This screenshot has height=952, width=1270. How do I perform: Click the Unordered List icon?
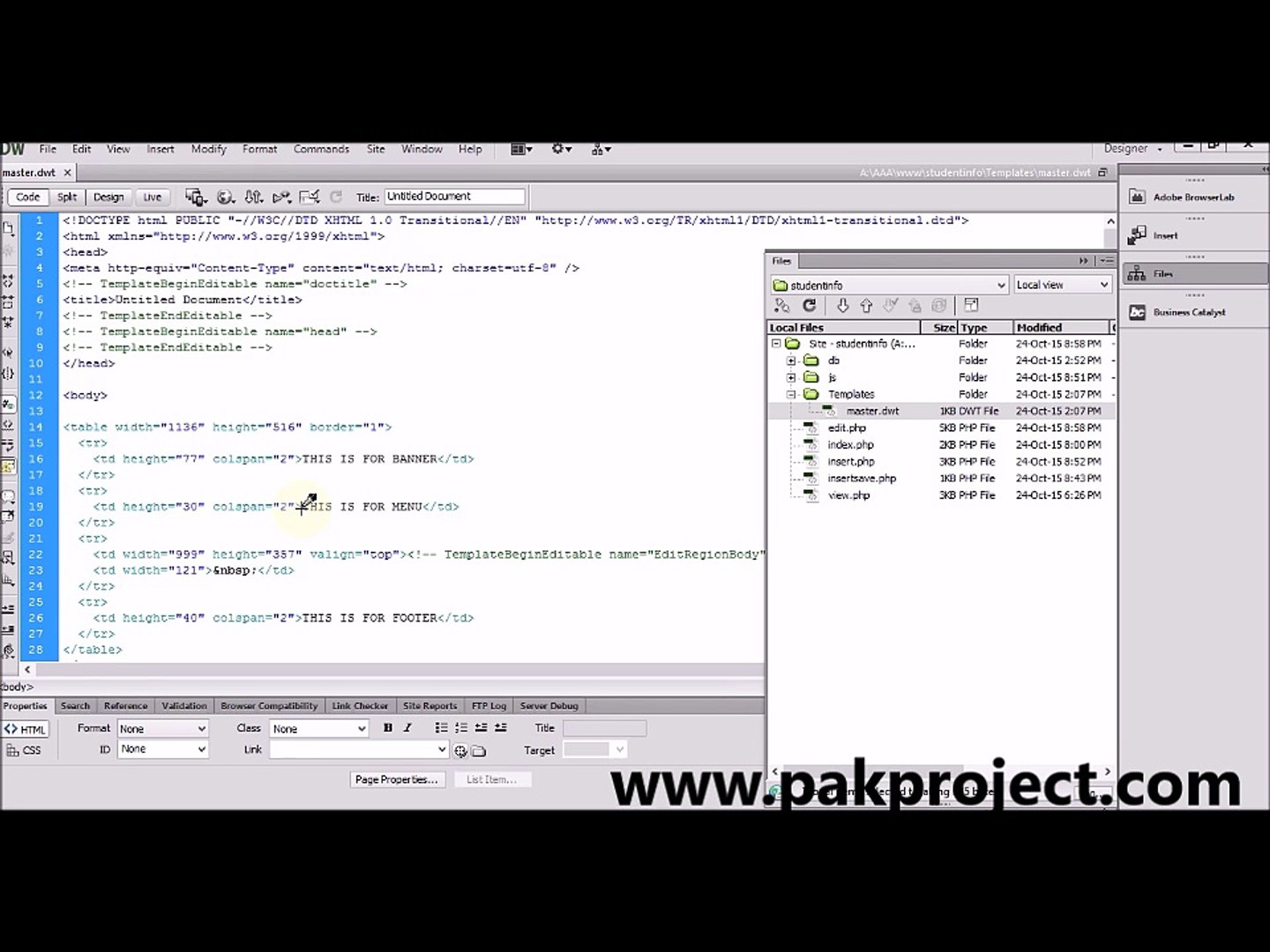442,728
